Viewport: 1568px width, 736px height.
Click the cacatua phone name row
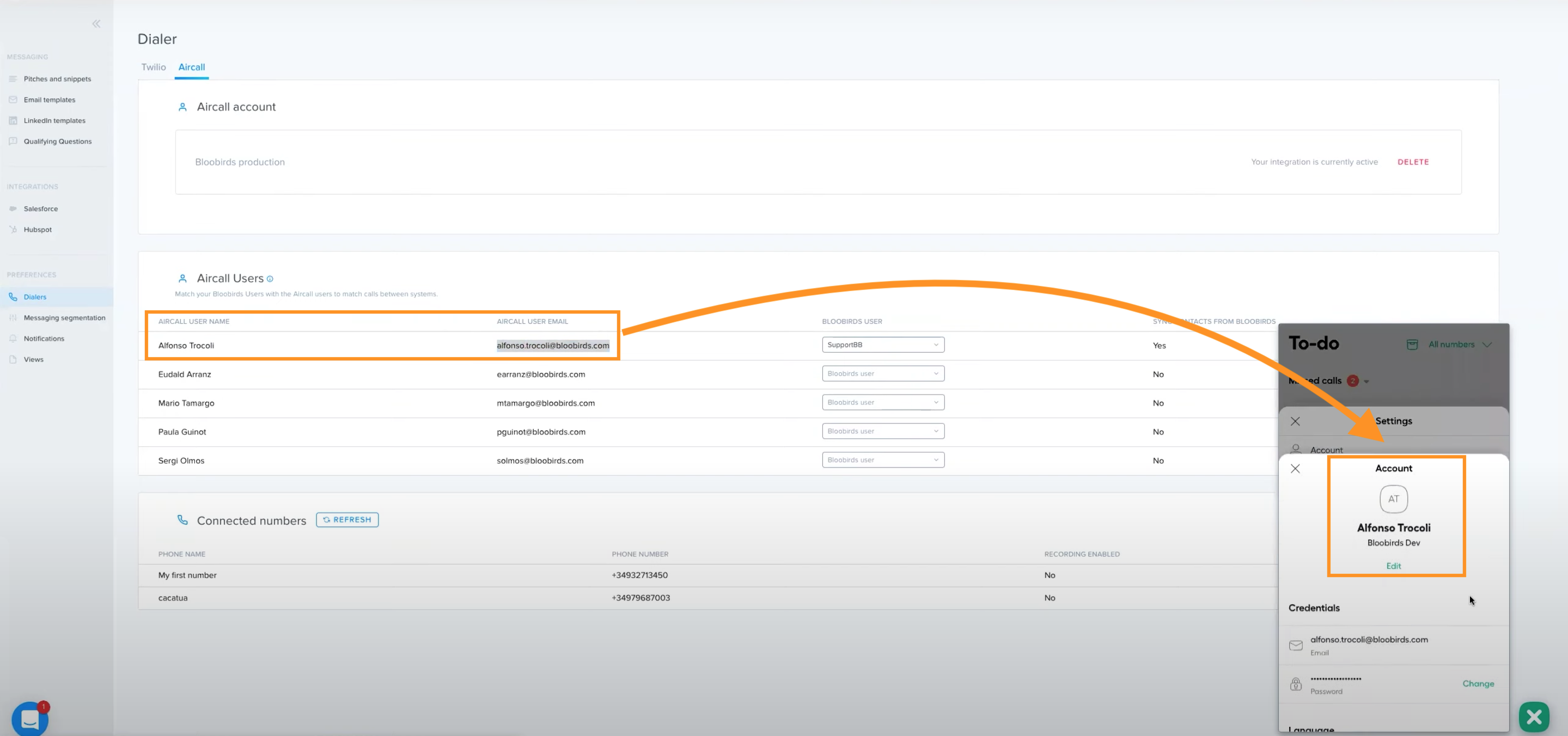pyautogui.click(x=173, y=598)
